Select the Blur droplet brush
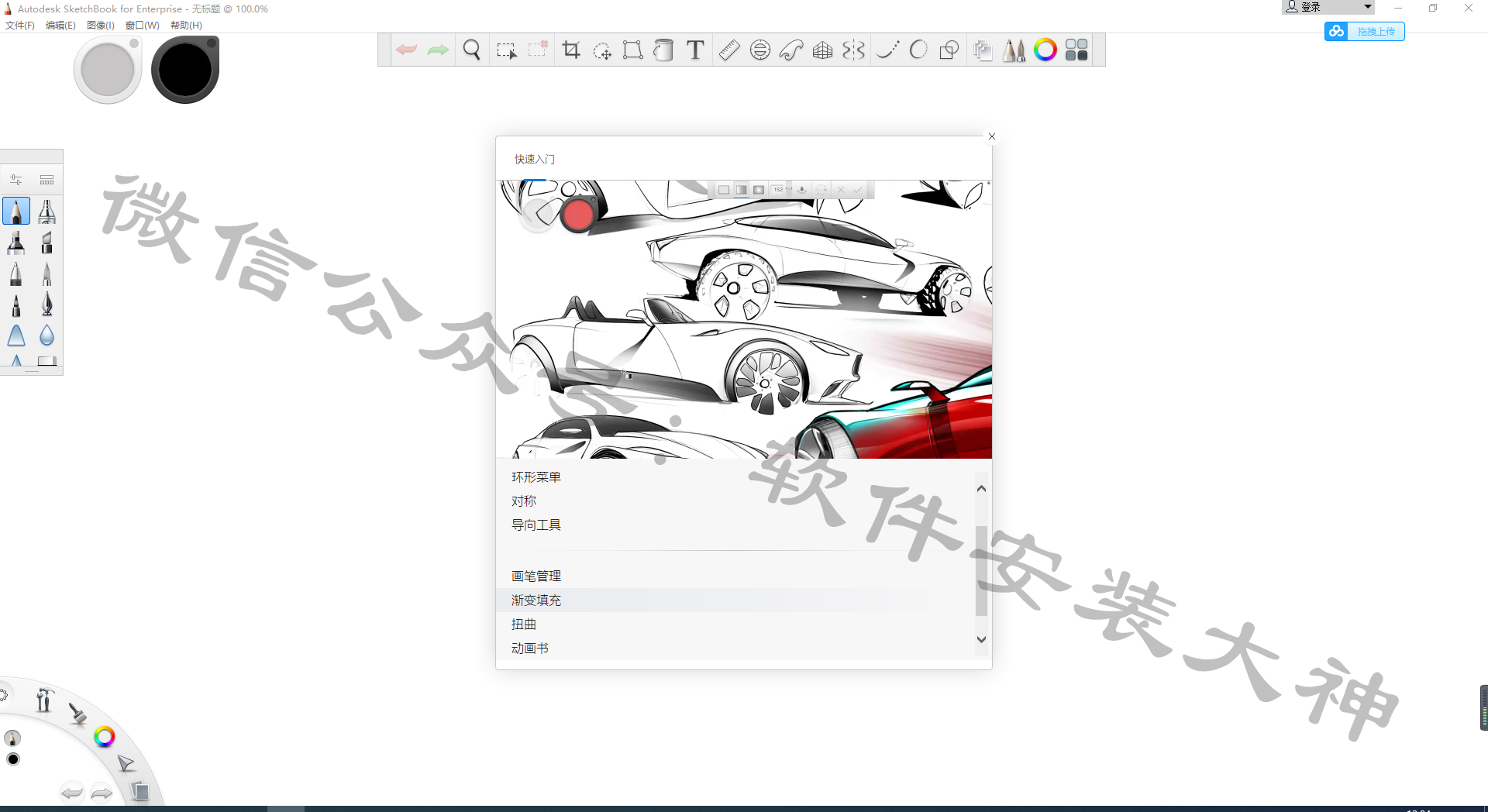The width and height of the screenshot is (1488, 812). click(47, 335)
